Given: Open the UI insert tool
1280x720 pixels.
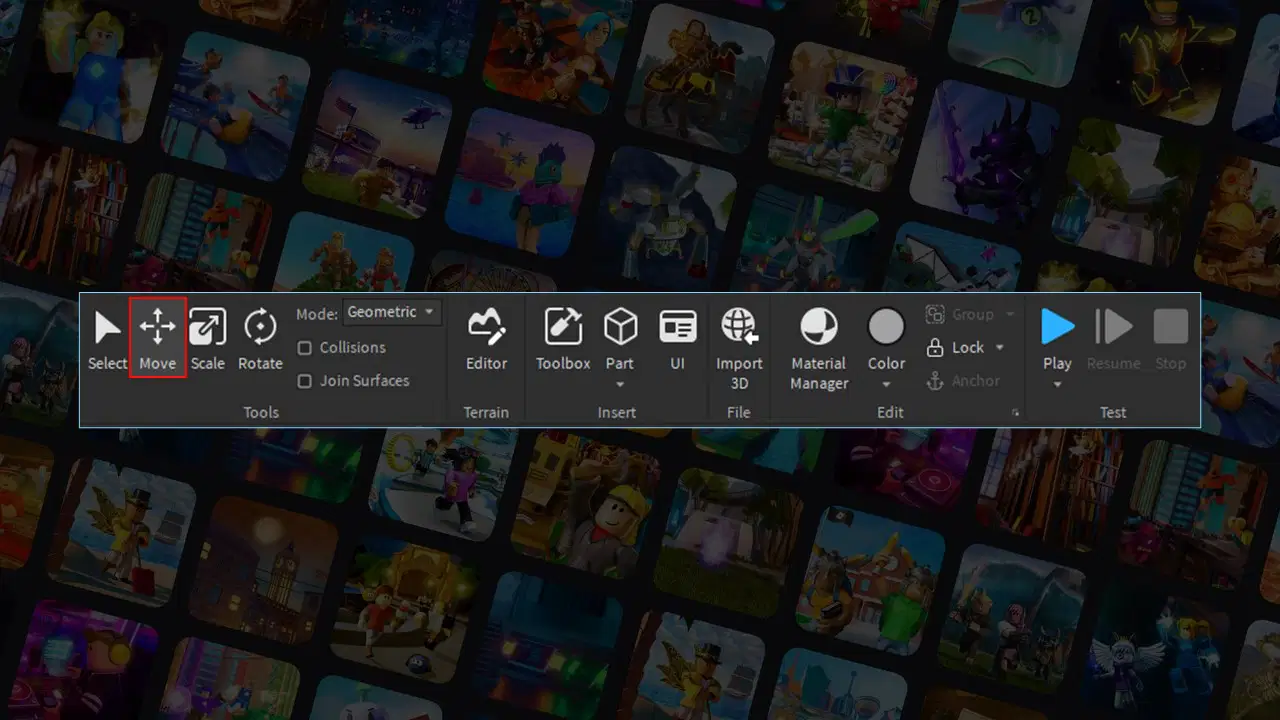Looking at the screenshot, I should pos(677,338).
